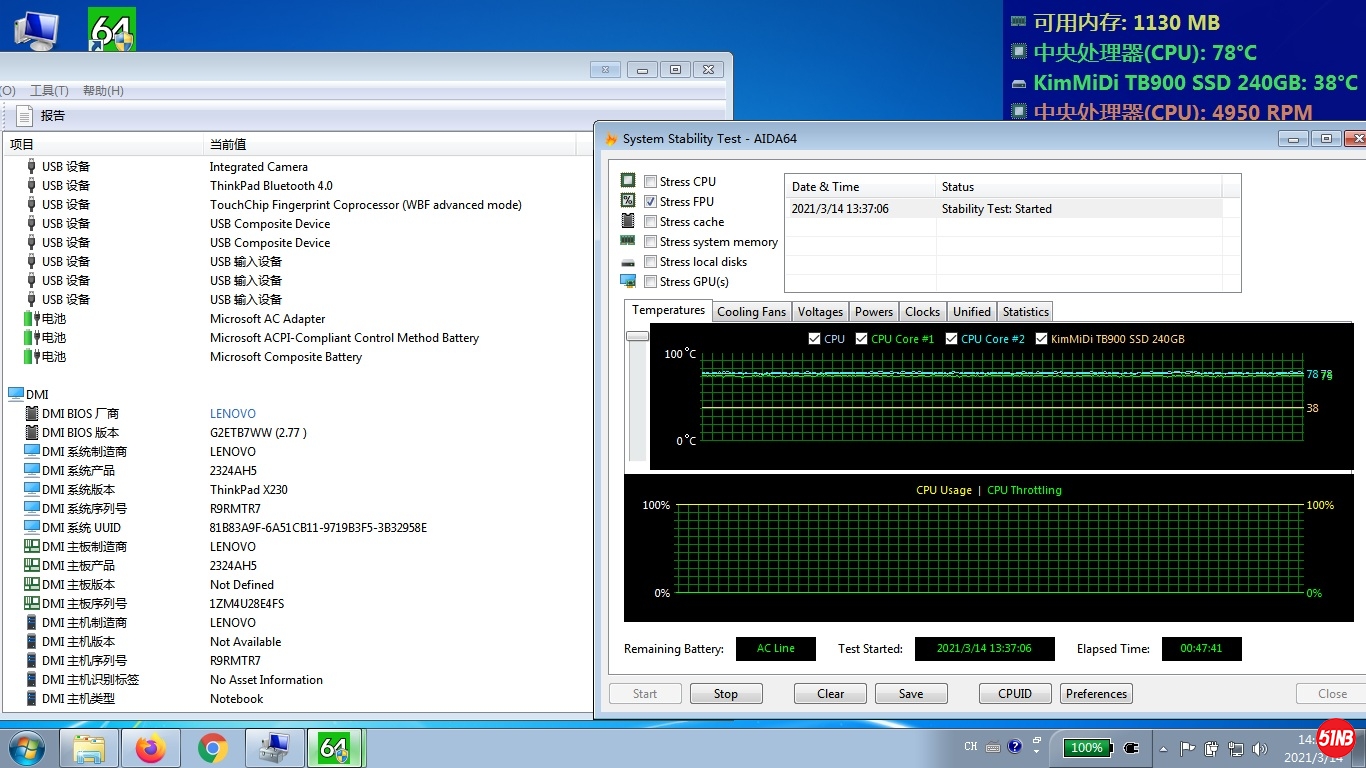This screenshot has height=768, width=1366.
Task: Click the Preferences button
Action: (x=1096, y=694)
